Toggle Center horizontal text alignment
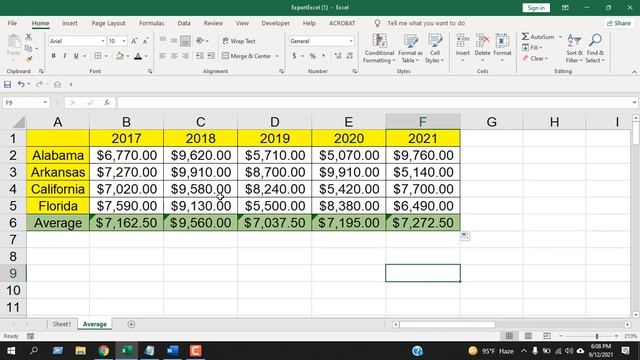The image size is (640, 360). point(174,56)
